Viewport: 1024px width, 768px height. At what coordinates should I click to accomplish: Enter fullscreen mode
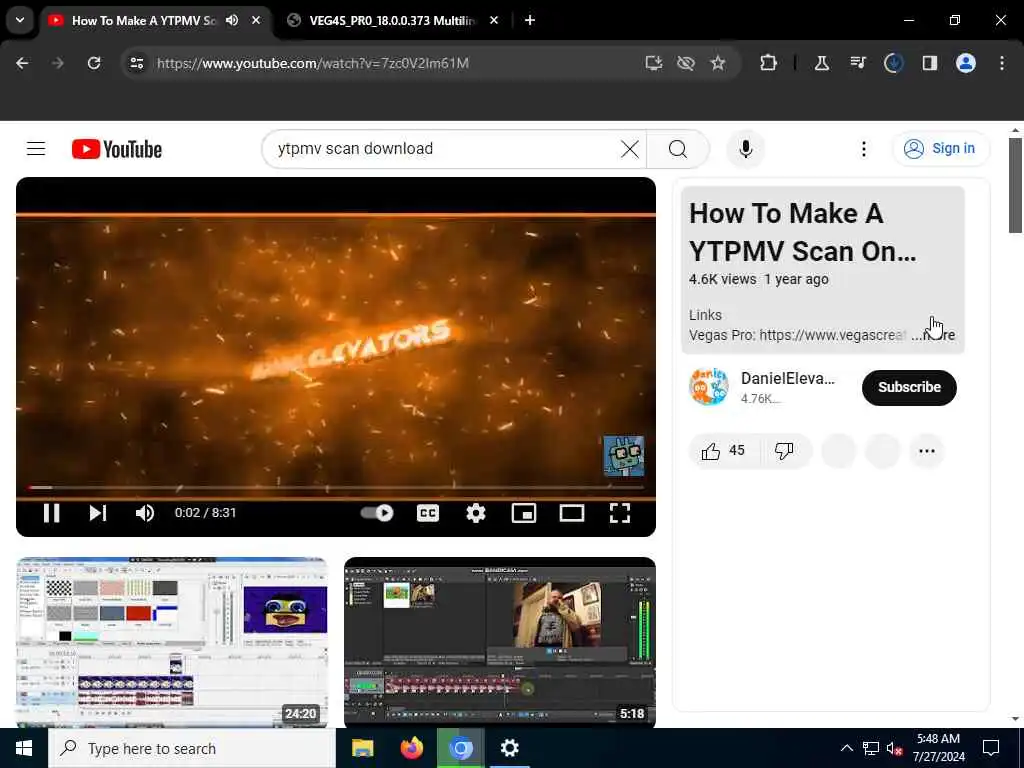click(620, 513)
